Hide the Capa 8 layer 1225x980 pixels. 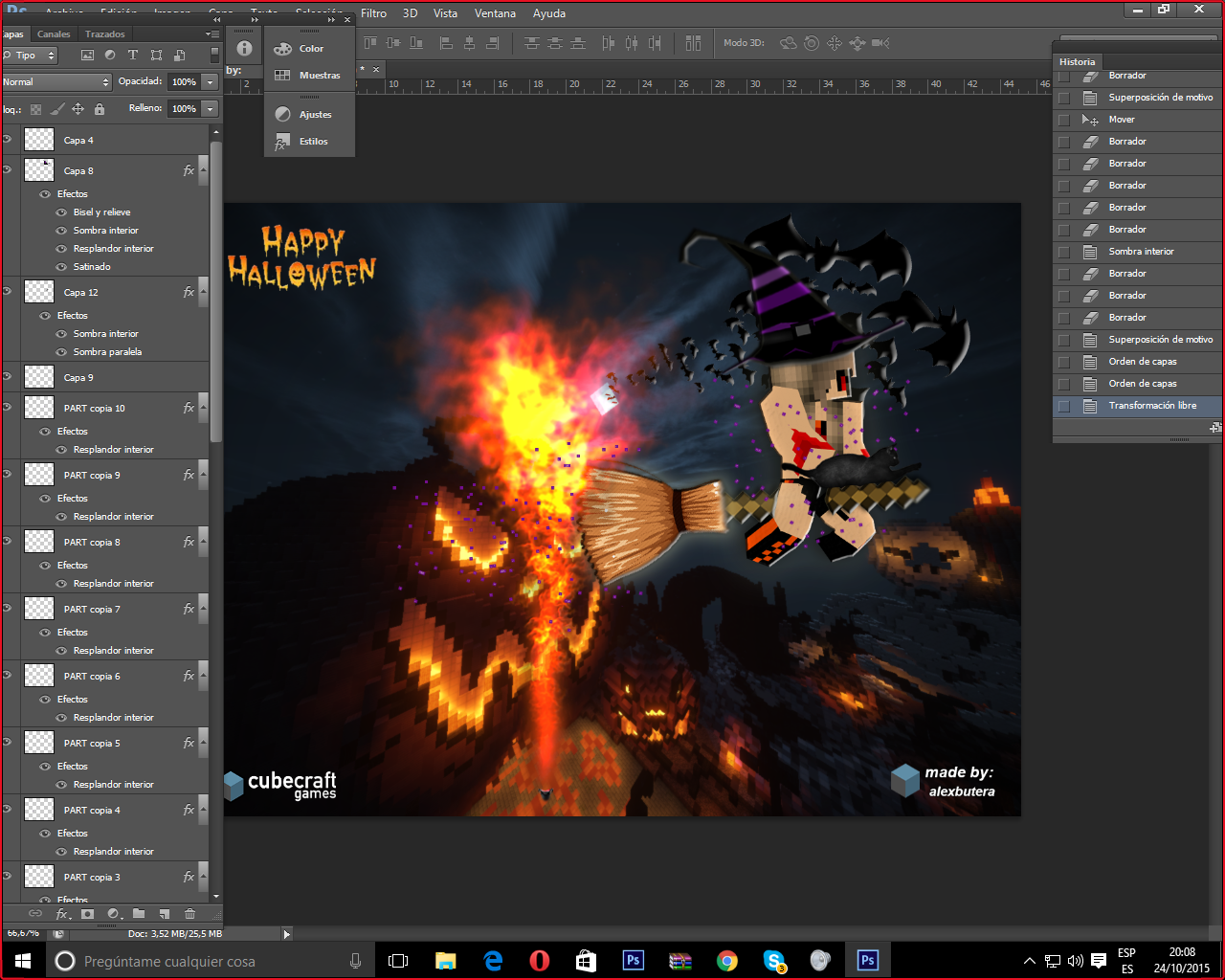coord(7,170)
